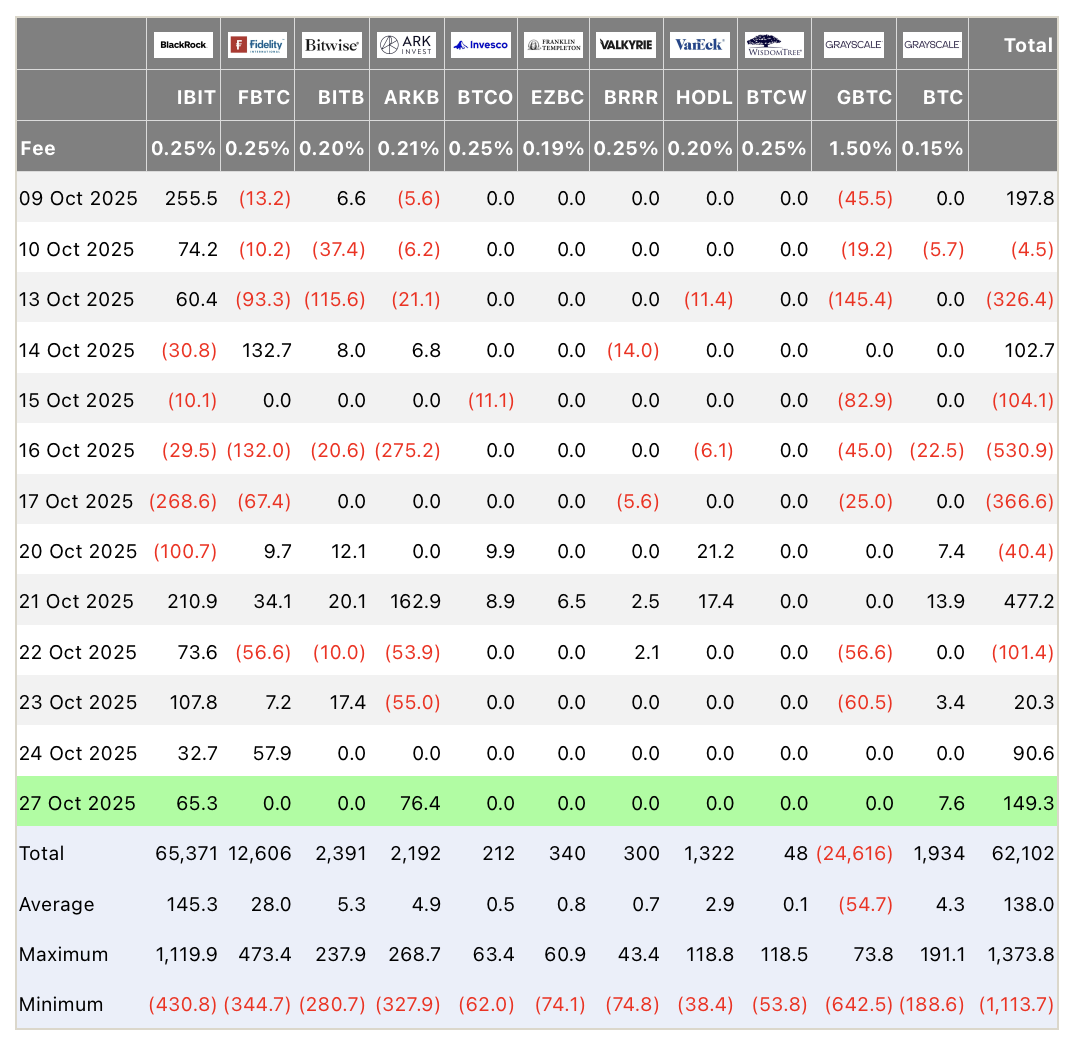The image size is (1074, 1046).
Task: Click the Fidelity logo
Action: (x=257, y=45)
